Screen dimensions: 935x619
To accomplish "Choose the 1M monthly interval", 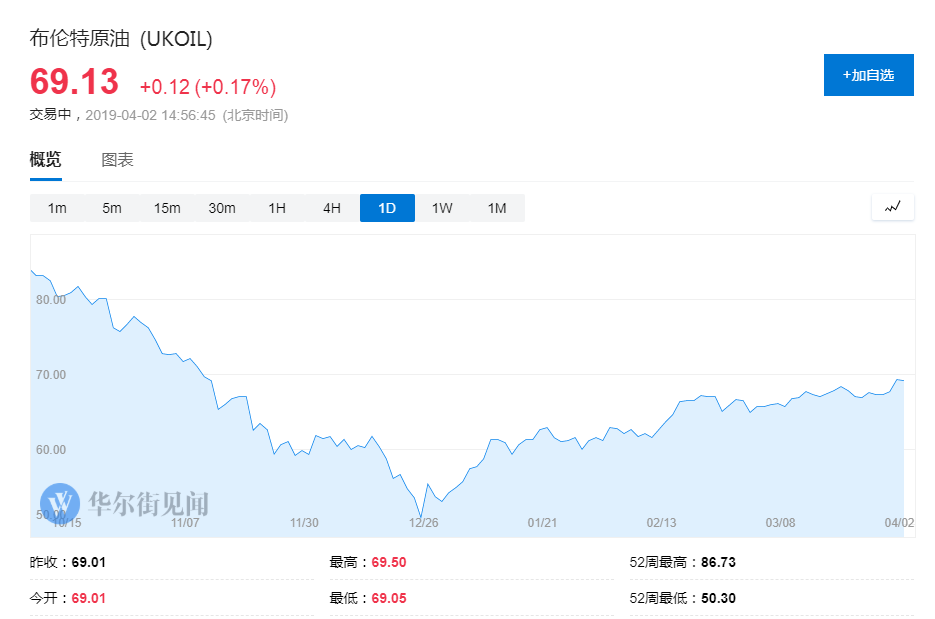I will click(x=497, y=208).
